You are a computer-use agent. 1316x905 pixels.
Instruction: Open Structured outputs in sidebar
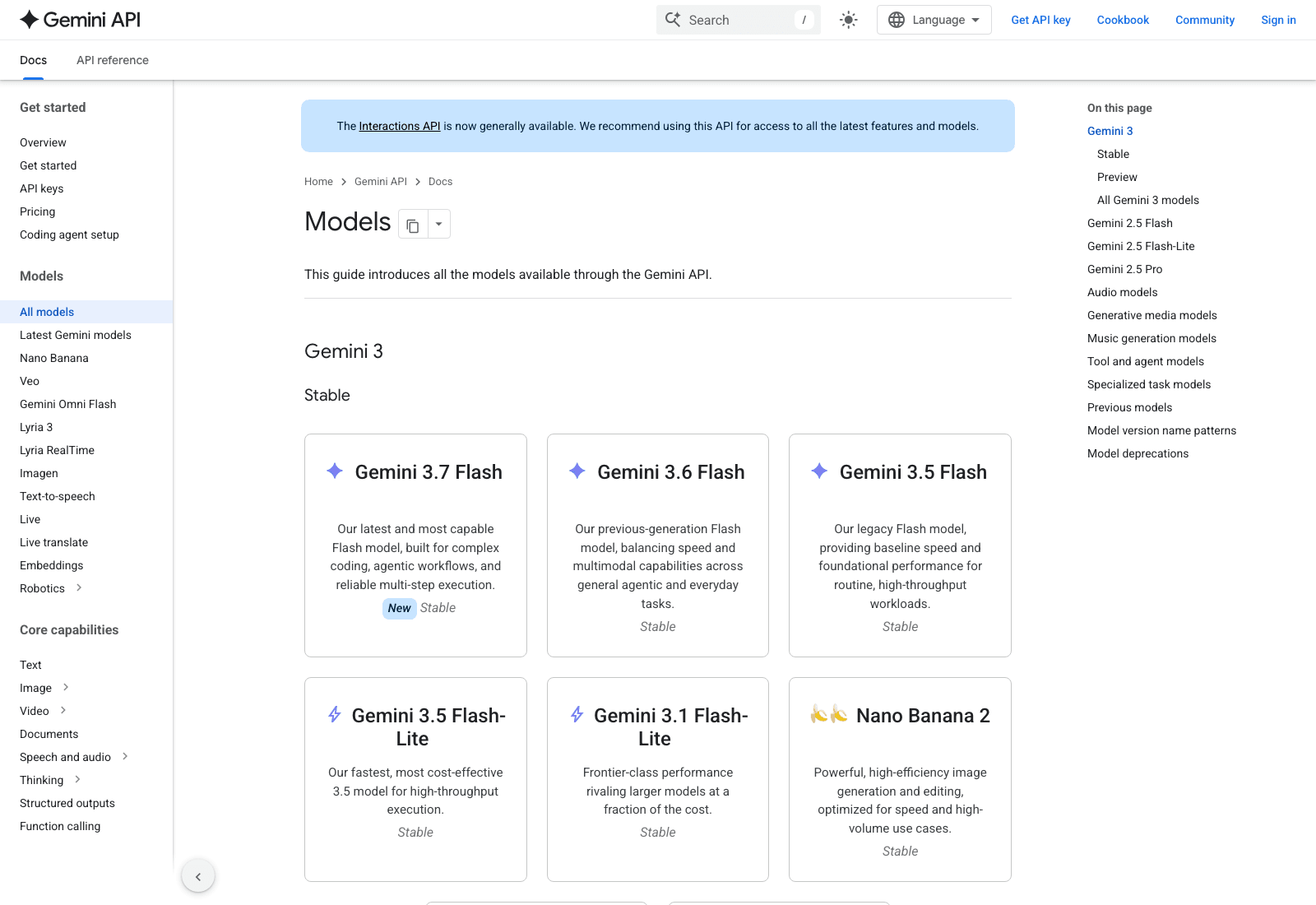coord(67,803)
